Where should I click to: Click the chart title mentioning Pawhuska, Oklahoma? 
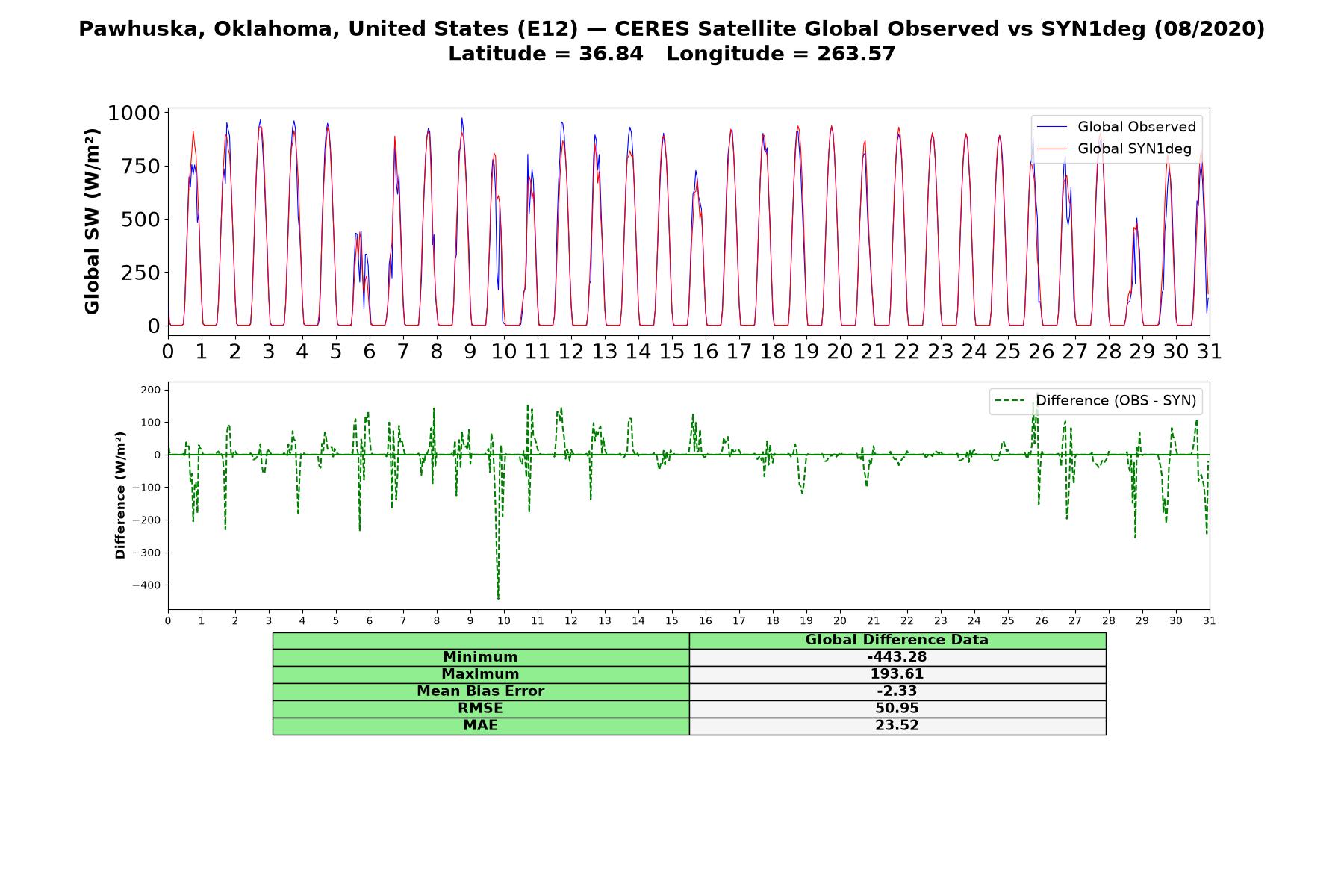tap(672, 29)
